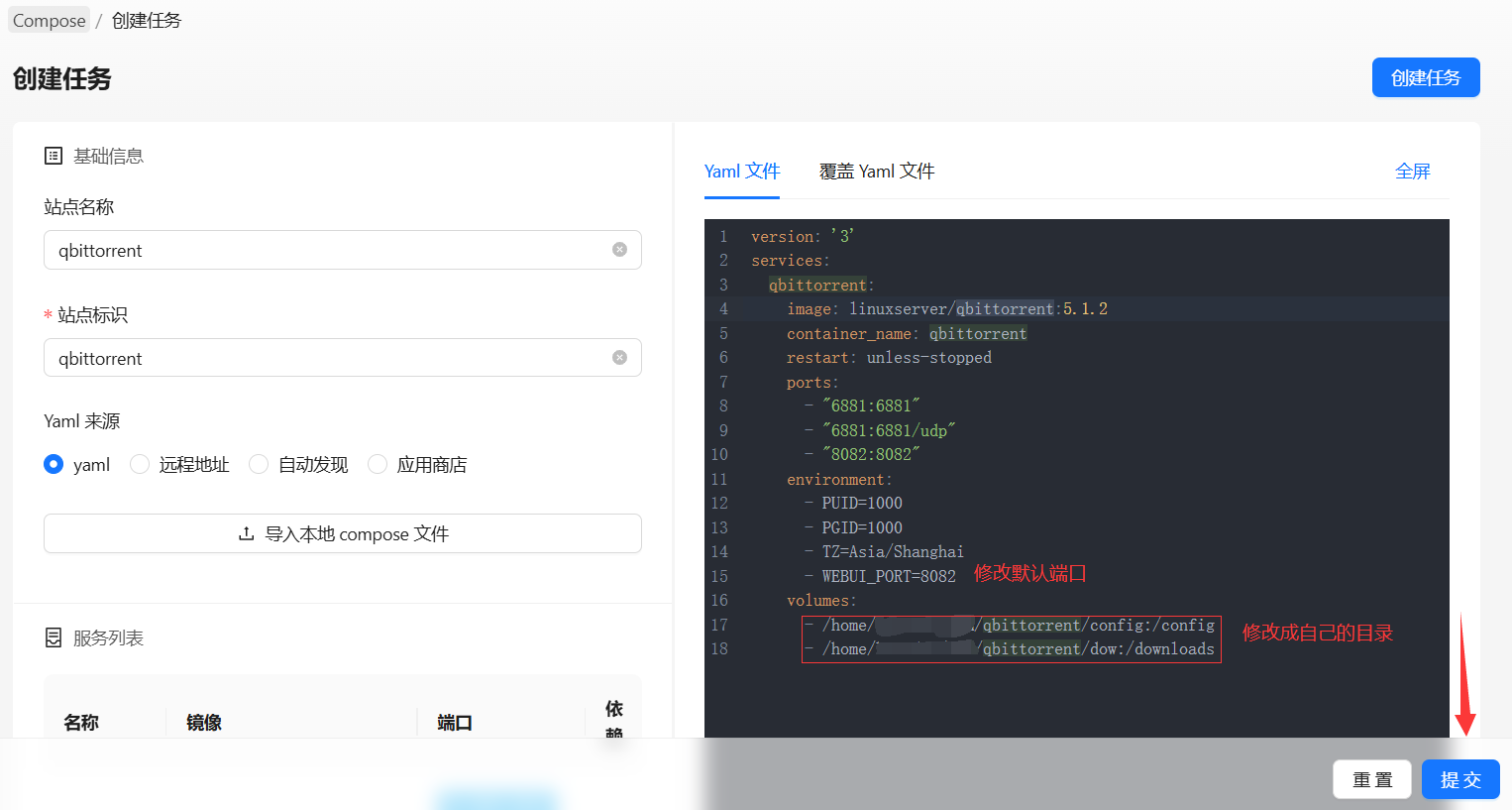Click the TZ=Asia/Shanghai environment line
The width and height of the screenshot is (1512, 810).
click(884, 551)
